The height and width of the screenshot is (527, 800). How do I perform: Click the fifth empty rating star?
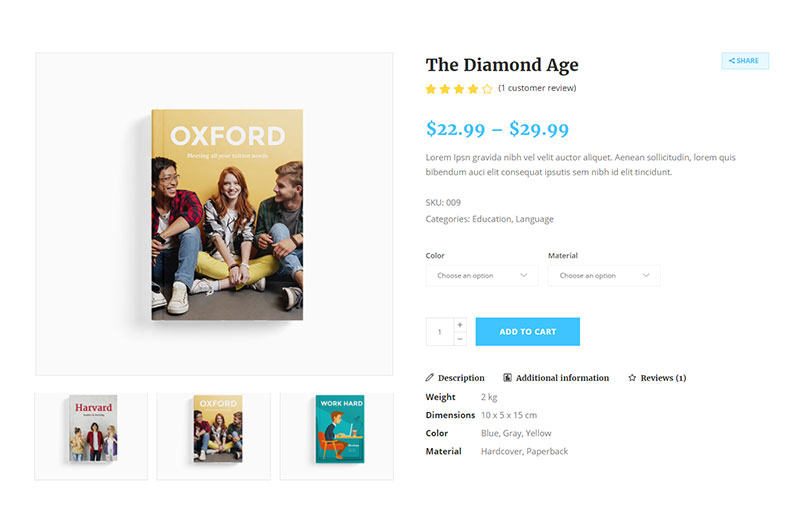(x=487, y=89)
